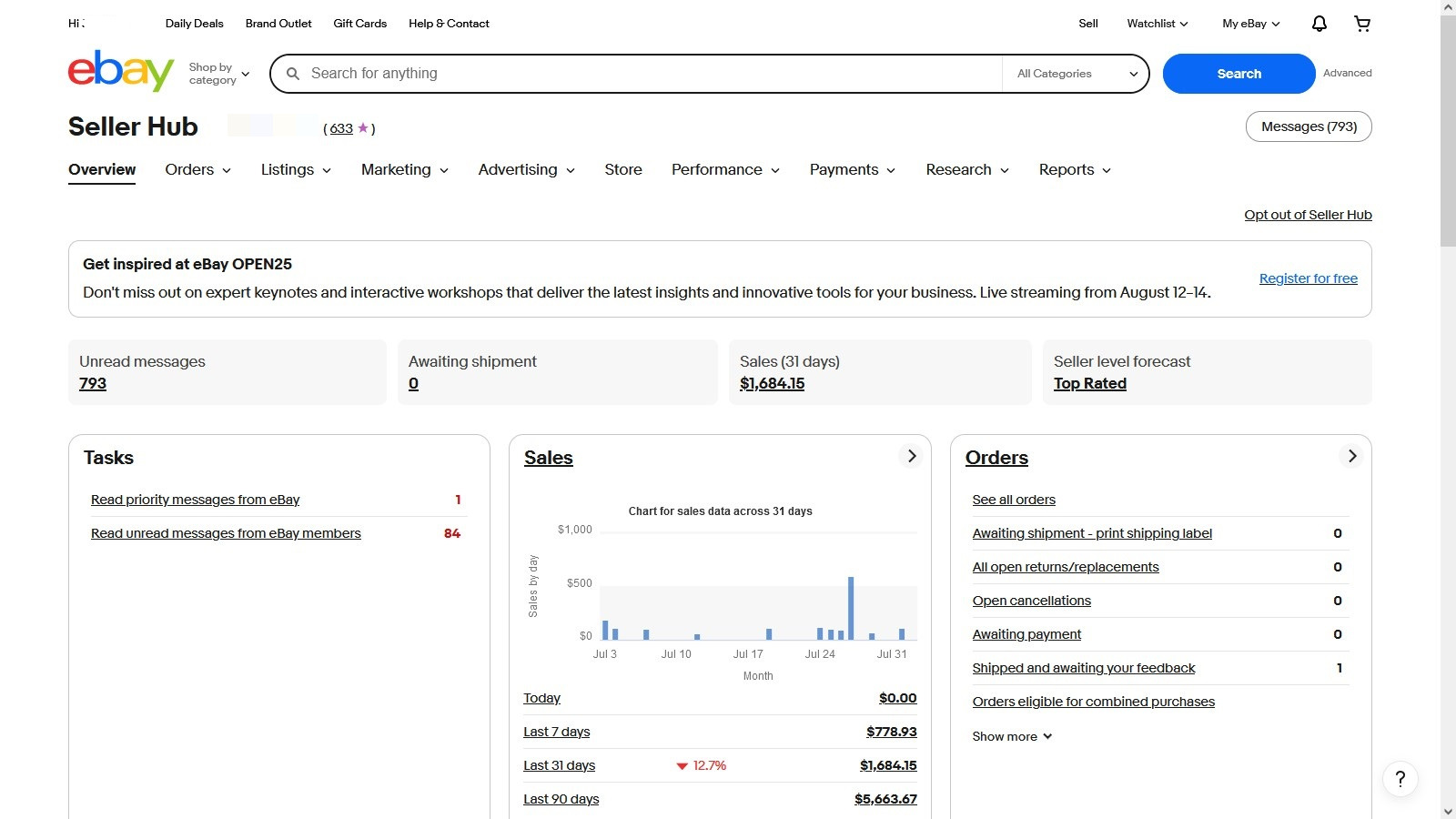The image size is (1456, 819).
Task: Click the eBay logo
Action: pos(120,71)
